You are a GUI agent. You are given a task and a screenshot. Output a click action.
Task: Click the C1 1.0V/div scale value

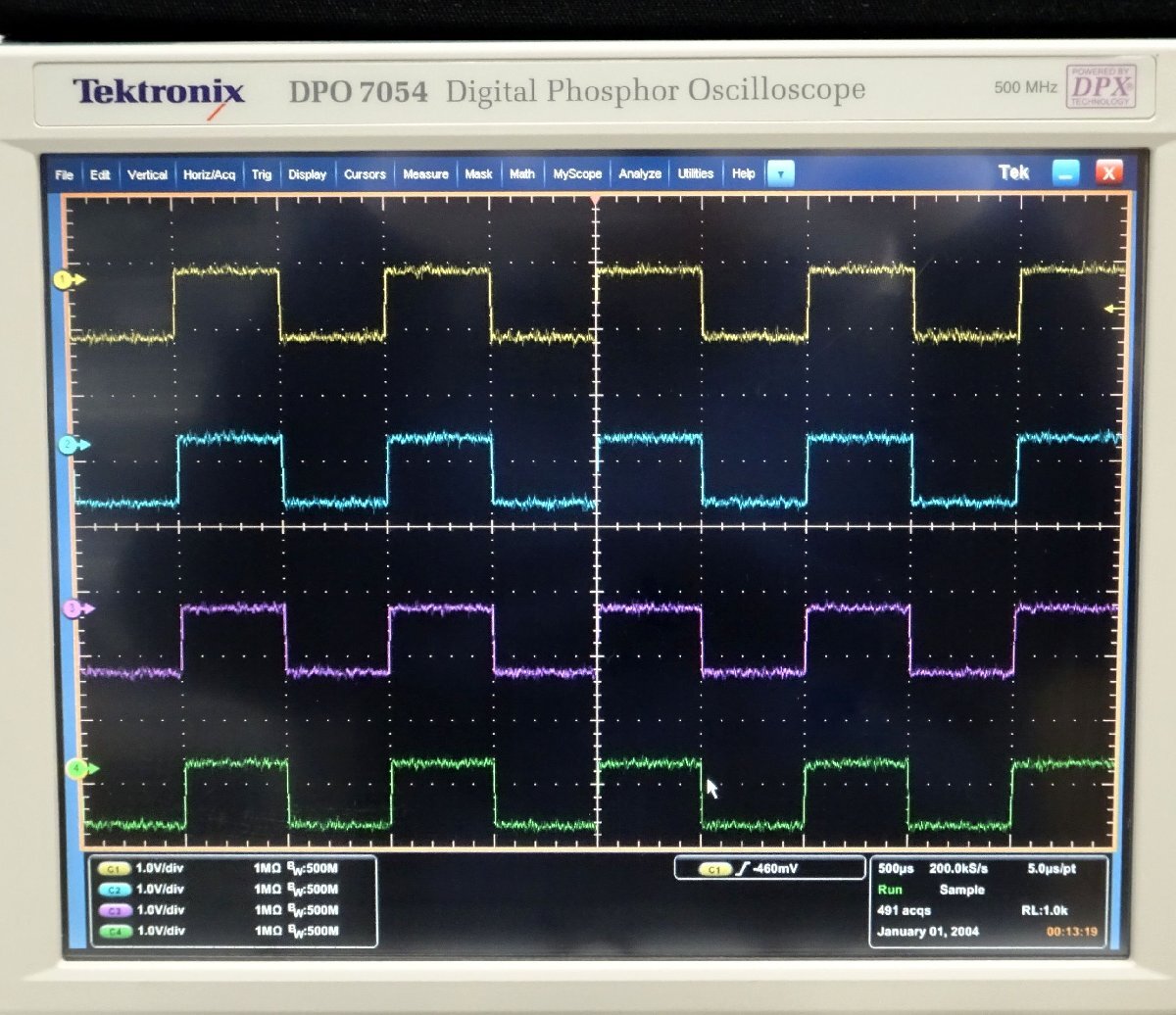[160, 869]
